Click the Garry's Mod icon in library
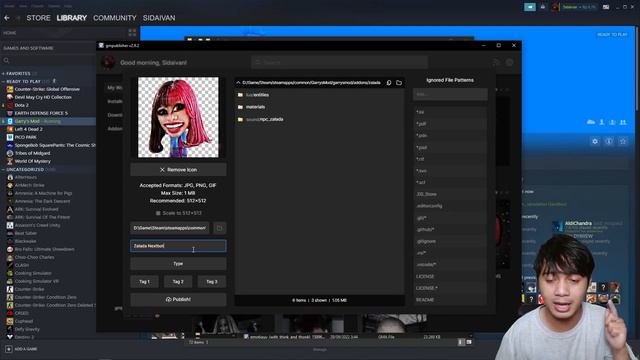The height and width of the screenshot is (360, 640). click(x=10, y=121)
